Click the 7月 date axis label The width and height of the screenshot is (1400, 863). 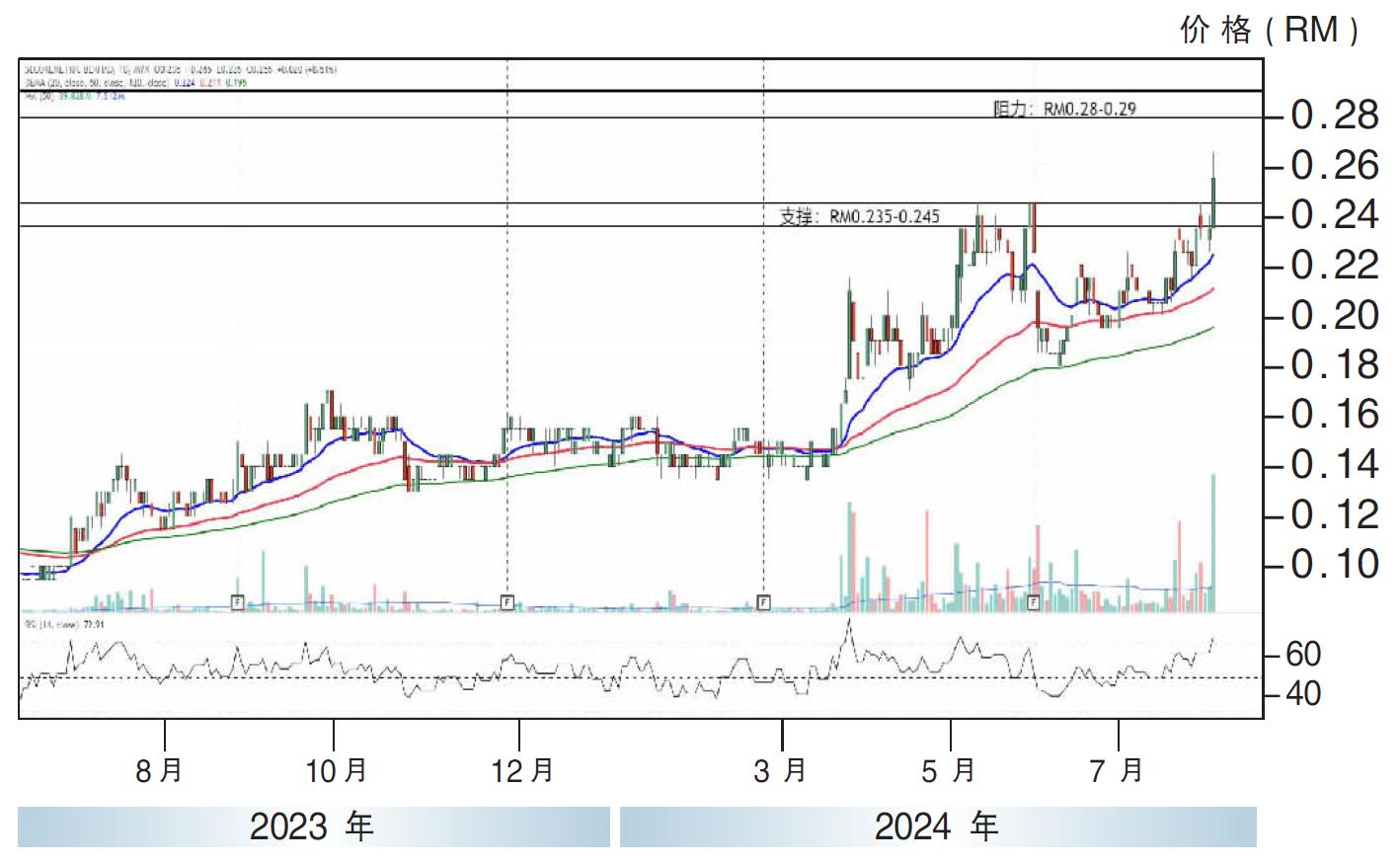1117,770
